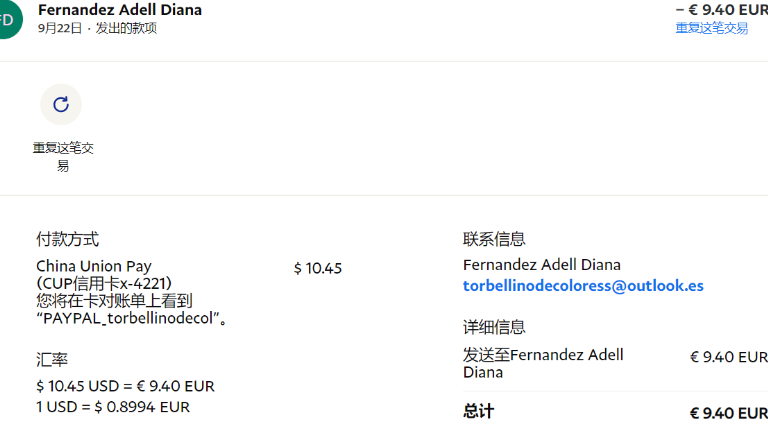Click the 付款方式 section heading
Screen dimensions: 768x432
tap(68, 240)
